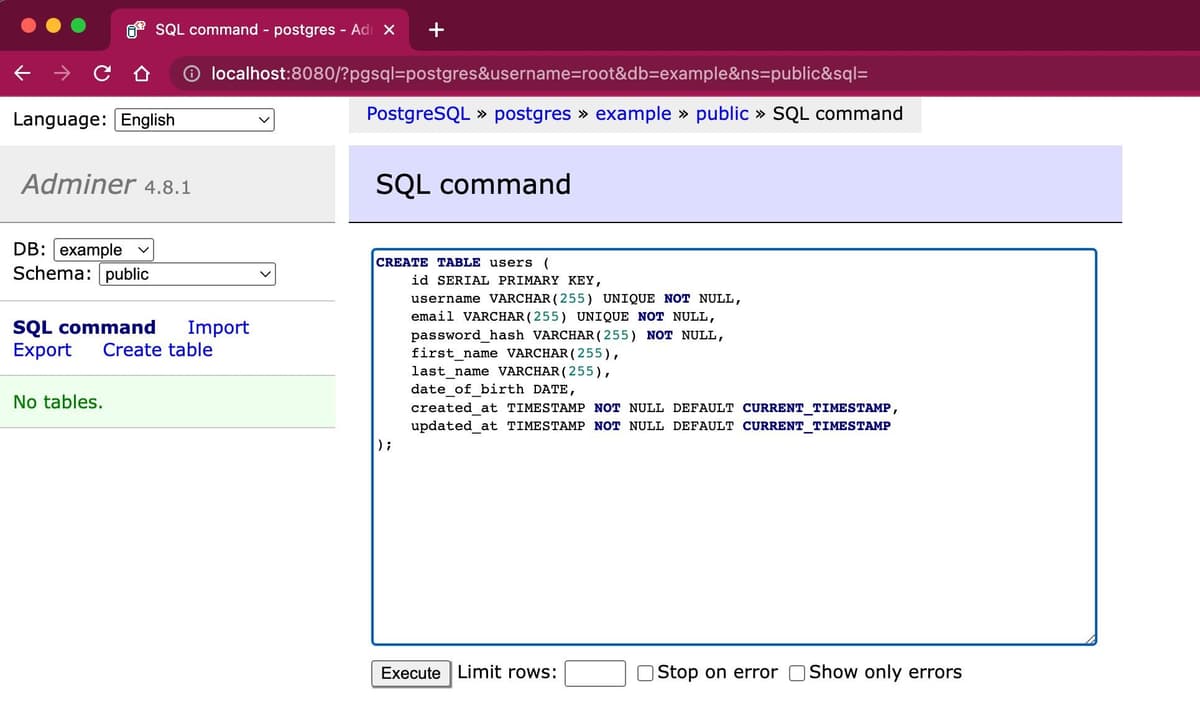This screenshot has width=1200, height=716.
Task: Toggle Show only errors checkbox
Action: click(797, 673)
